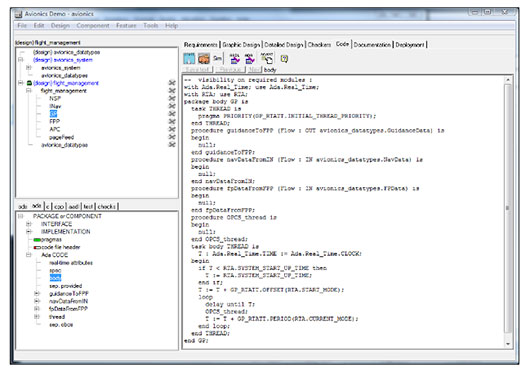Click the X icon on the INav row
530x369 pixels.
(172, 106)
